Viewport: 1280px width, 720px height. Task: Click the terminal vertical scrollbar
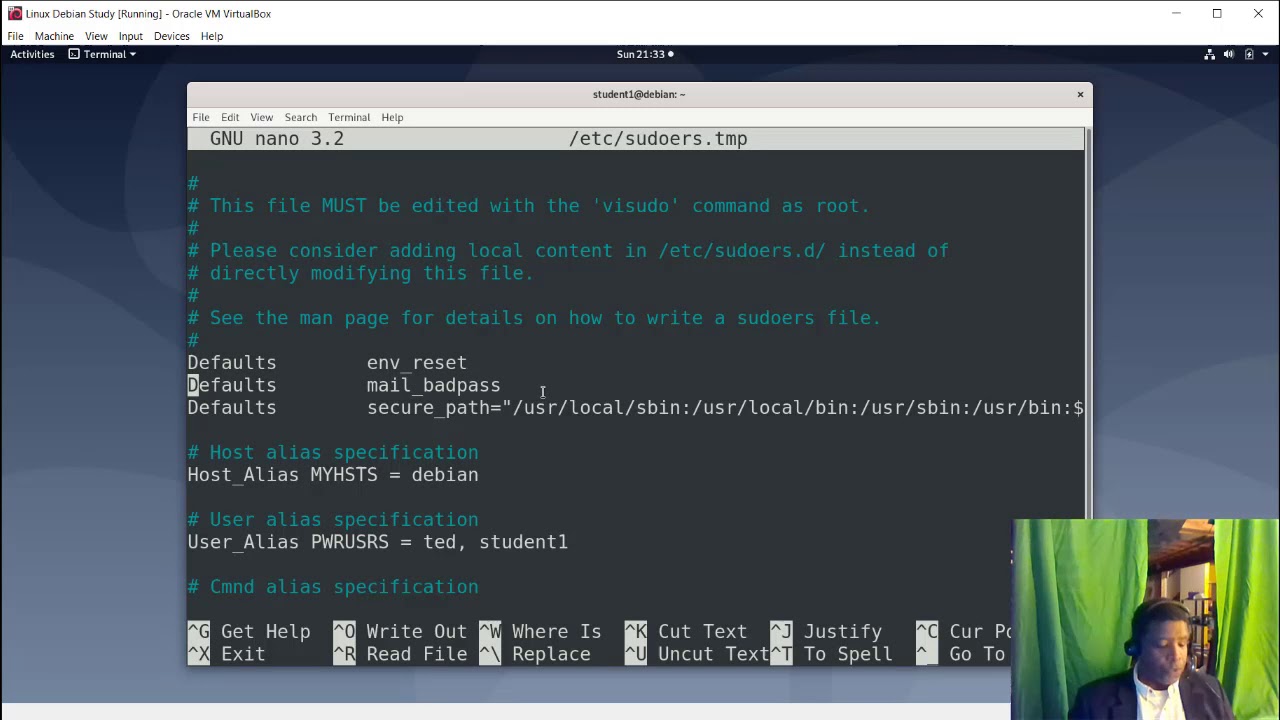(x=1088, y=394)
